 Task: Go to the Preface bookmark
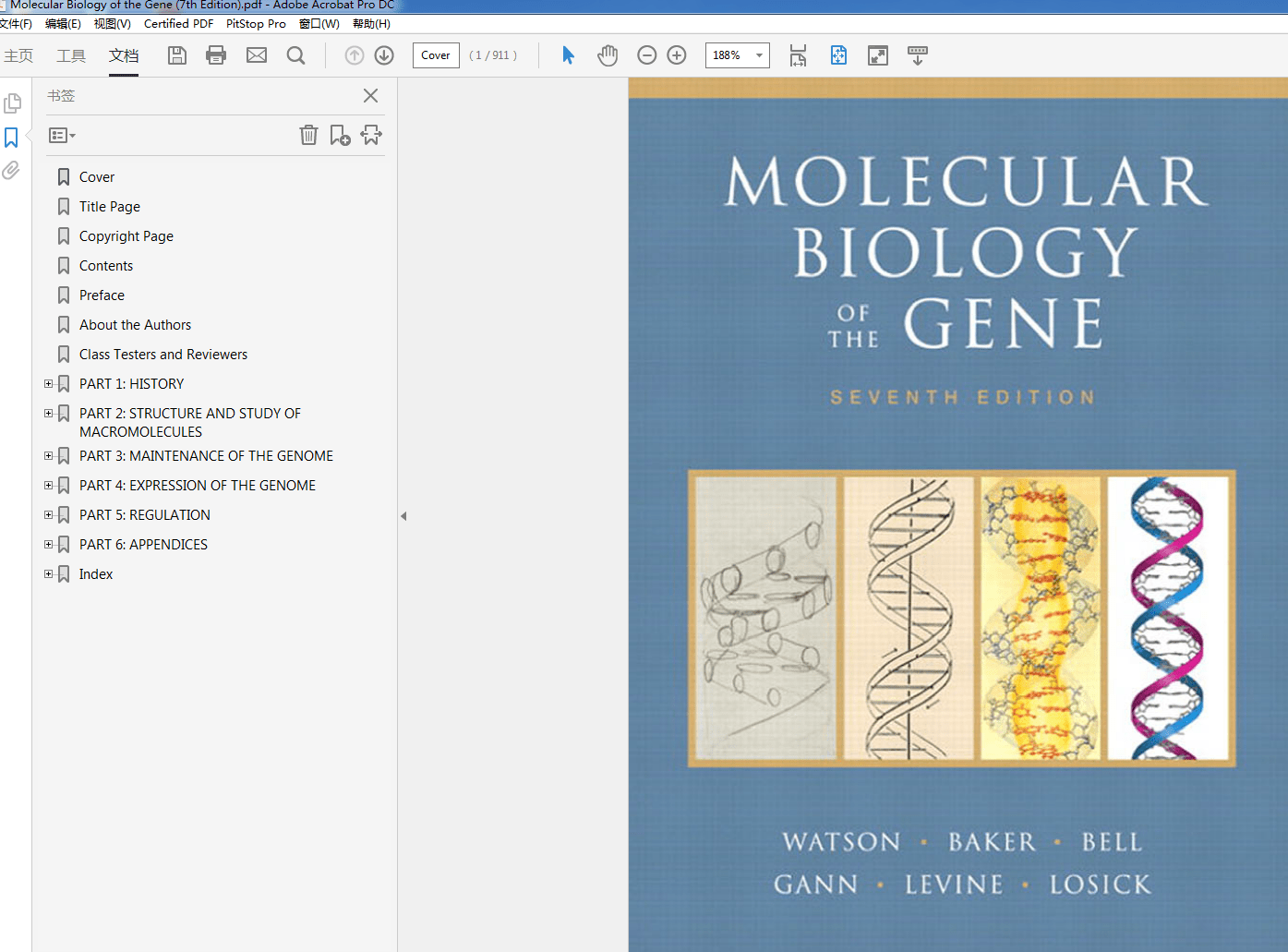[x=102, y=295]
